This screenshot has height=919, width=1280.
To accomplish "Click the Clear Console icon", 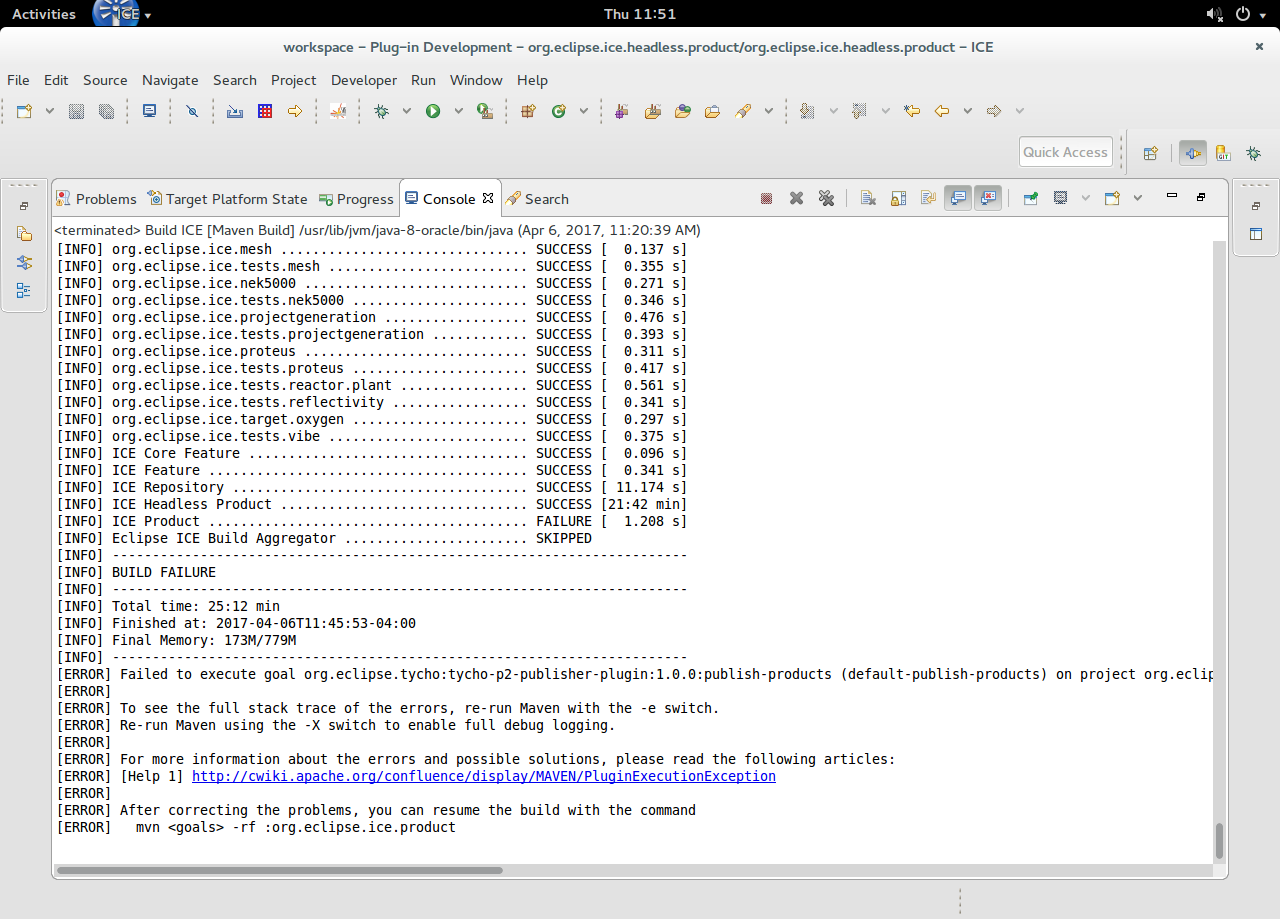I will pyautogui.click(x=868, y=198).
